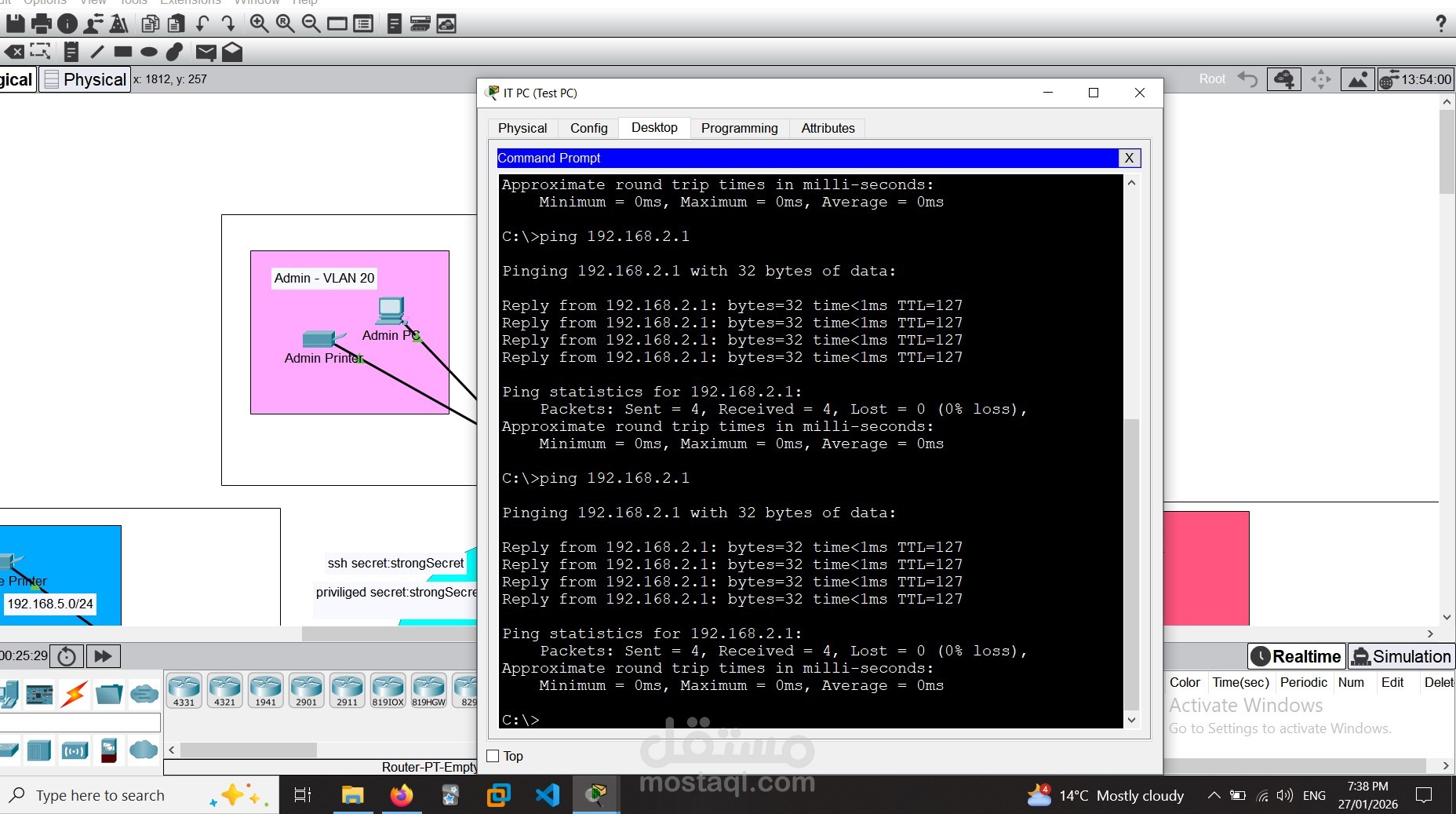The height and width of the screenshot is (814, 1456).
Task: Select the Freeform drawing tool
Action: pos(174,52)
